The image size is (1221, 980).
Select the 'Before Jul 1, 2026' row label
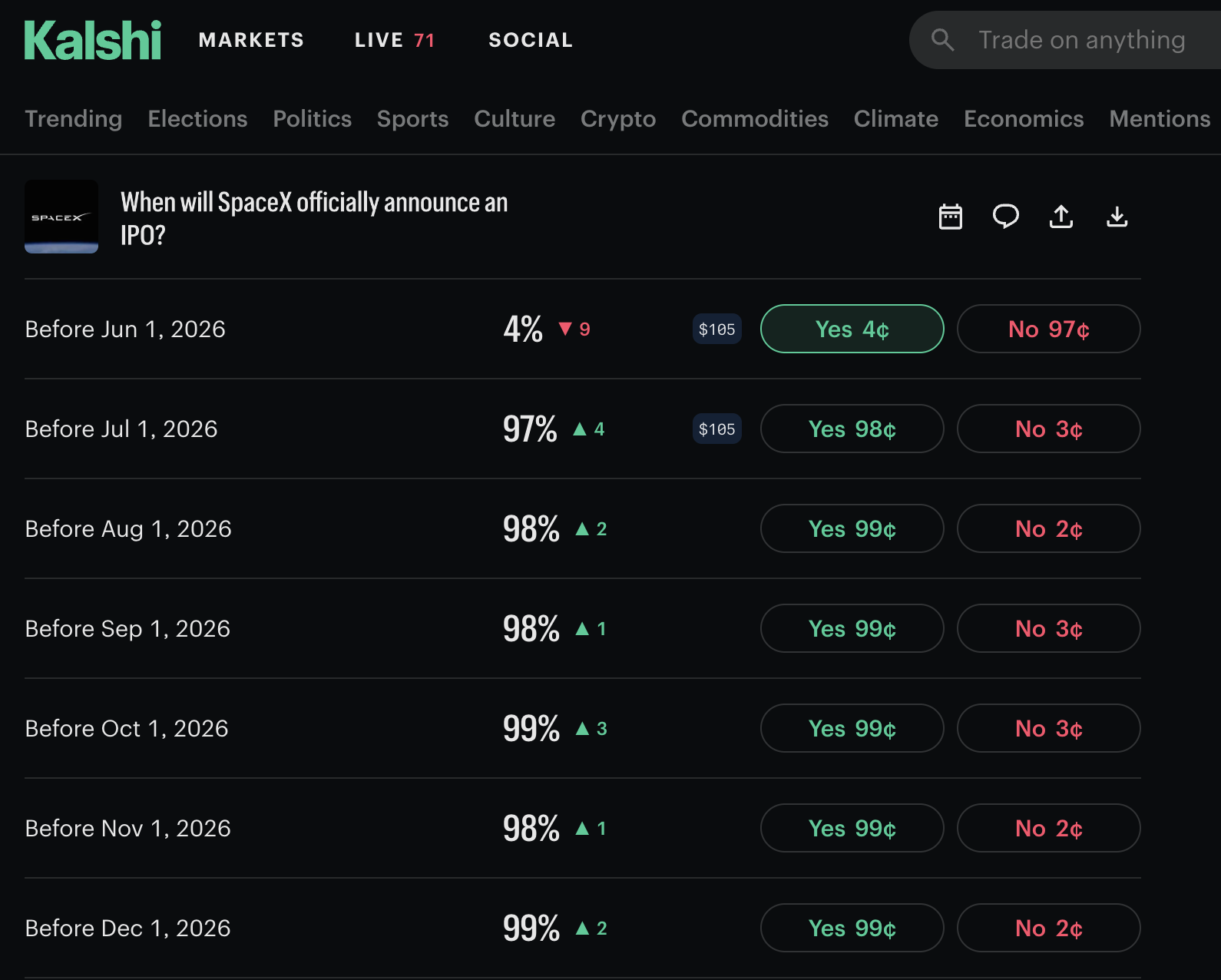121,429
